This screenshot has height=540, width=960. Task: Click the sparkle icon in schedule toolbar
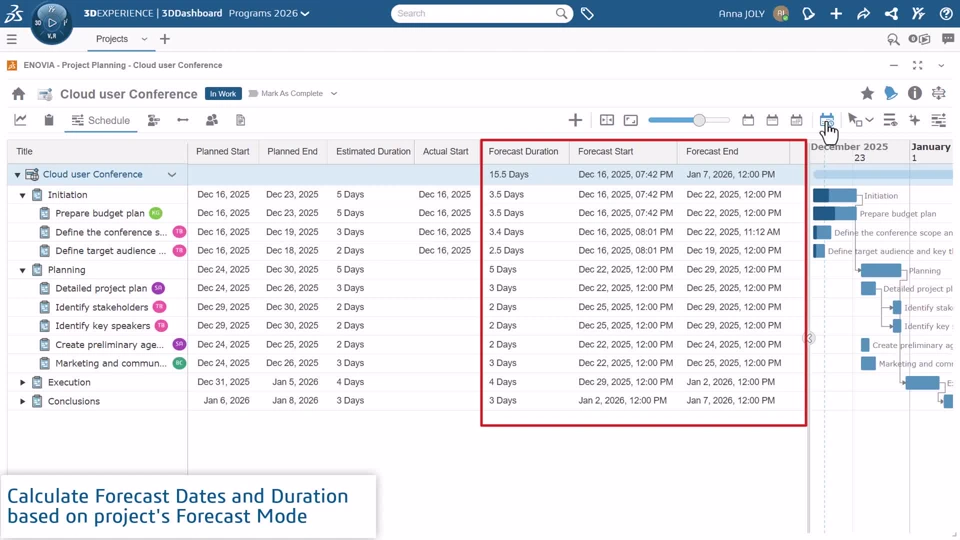click(x=914, y=120)
